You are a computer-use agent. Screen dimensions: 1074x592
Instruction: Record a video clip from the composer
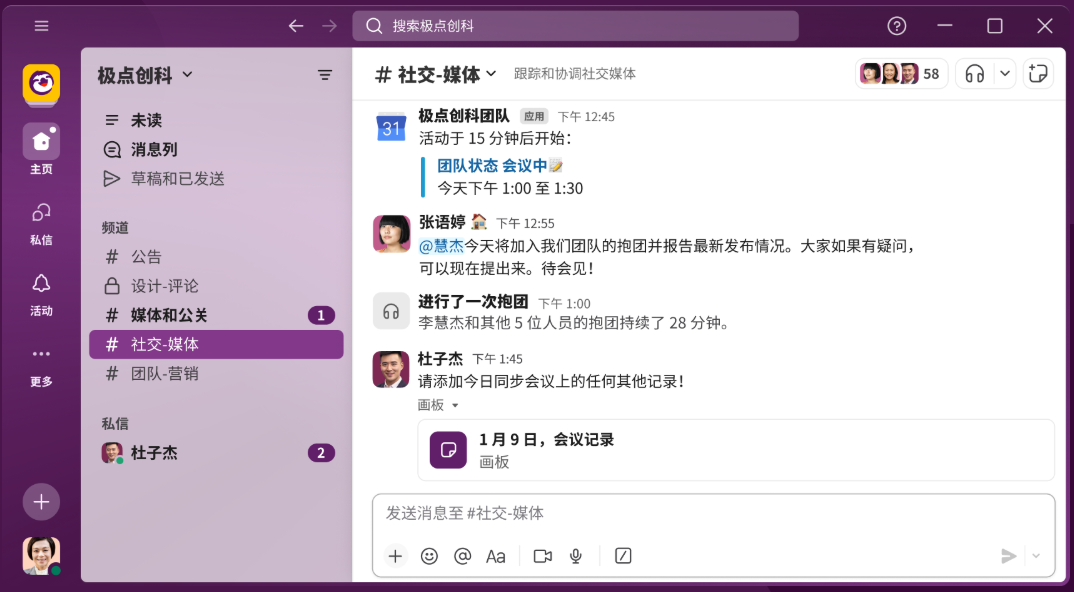(x=542, y=556)
